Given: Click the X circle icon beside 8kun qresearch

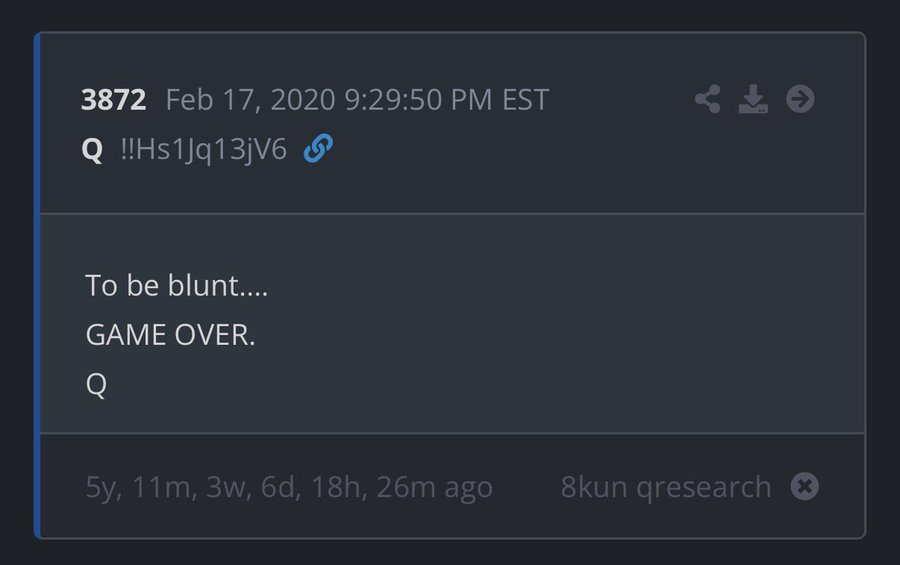Looking at the screenshot, I should 805,486.
